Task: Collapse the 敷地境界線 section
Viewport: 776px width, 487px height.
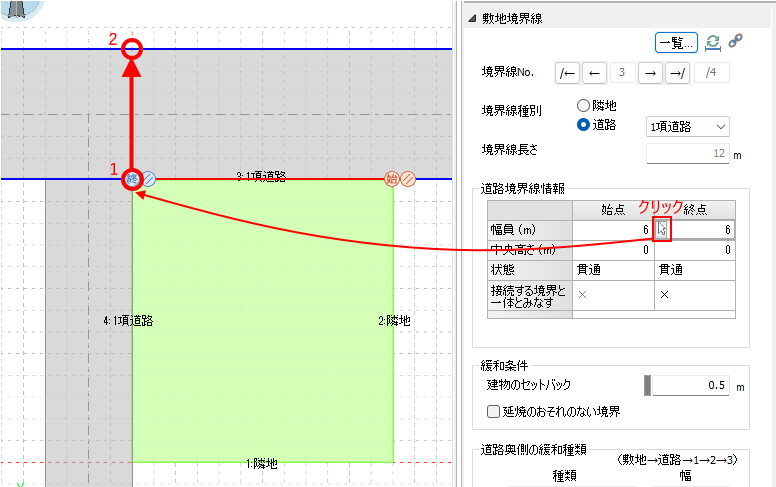Action: (x=472, y=18)
